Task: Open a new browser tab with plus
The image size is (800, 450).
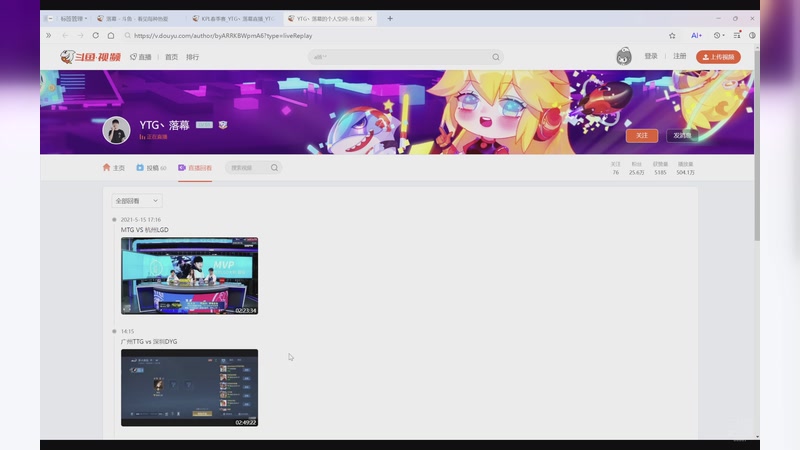Action: point(390,18)
